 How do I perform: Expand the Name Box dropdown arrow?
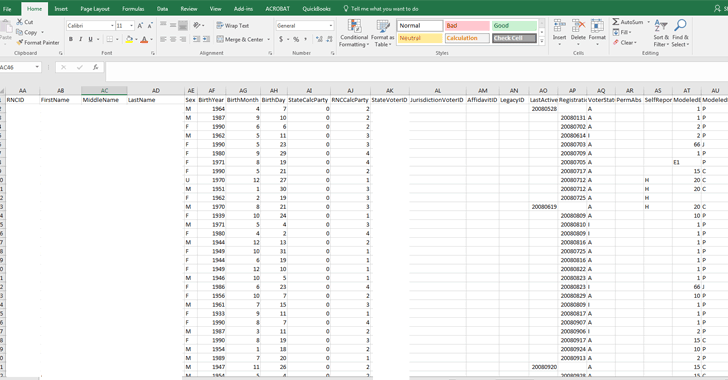37,67
